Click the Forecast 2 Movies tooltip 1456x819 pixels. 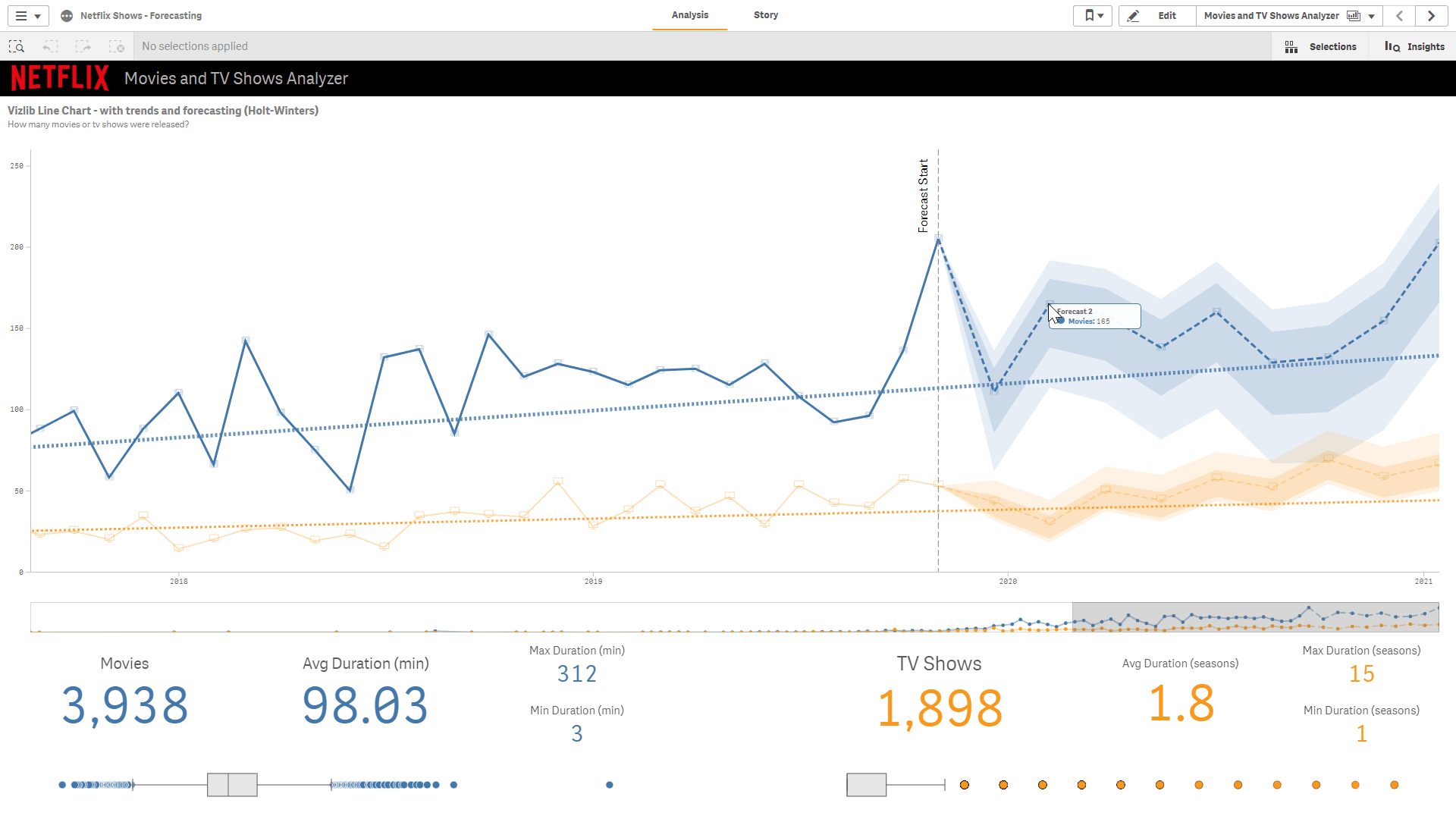tap(1095, 316)
